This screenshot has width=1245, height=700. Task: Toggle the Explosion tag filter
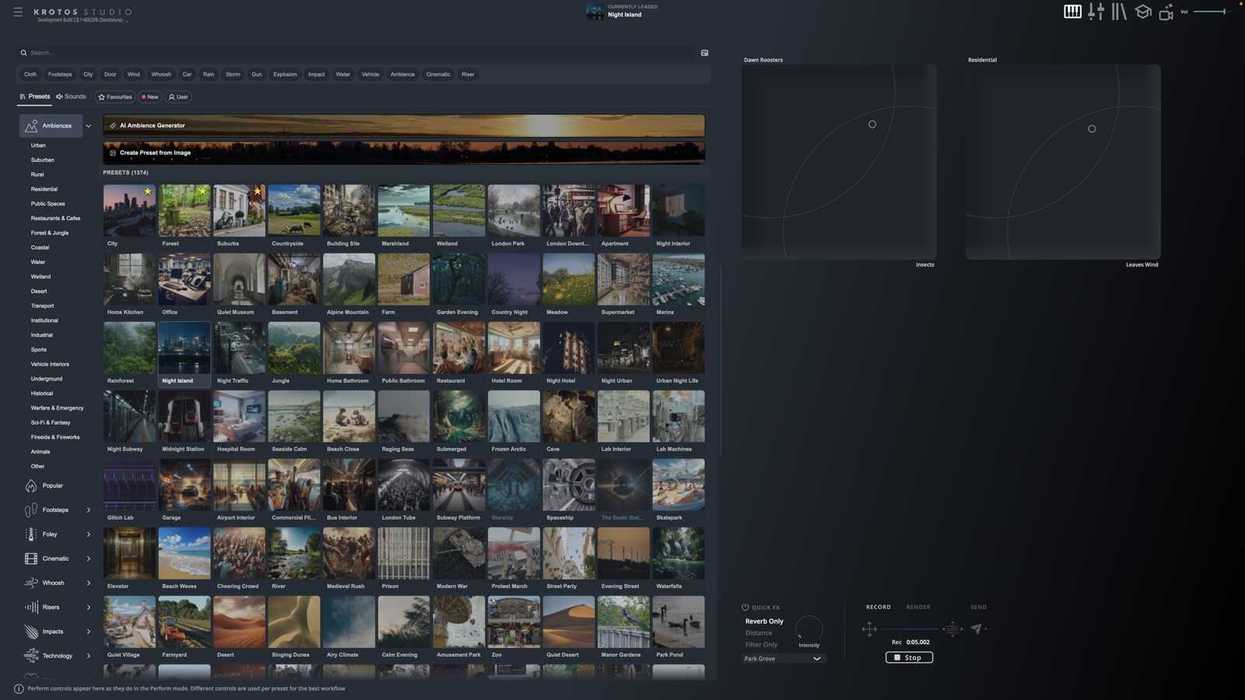(285, 74)
